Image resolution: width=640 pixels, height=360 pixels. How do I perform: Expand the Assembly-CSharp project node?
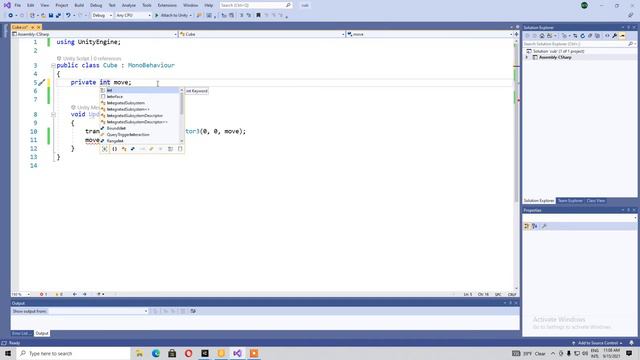527,58
